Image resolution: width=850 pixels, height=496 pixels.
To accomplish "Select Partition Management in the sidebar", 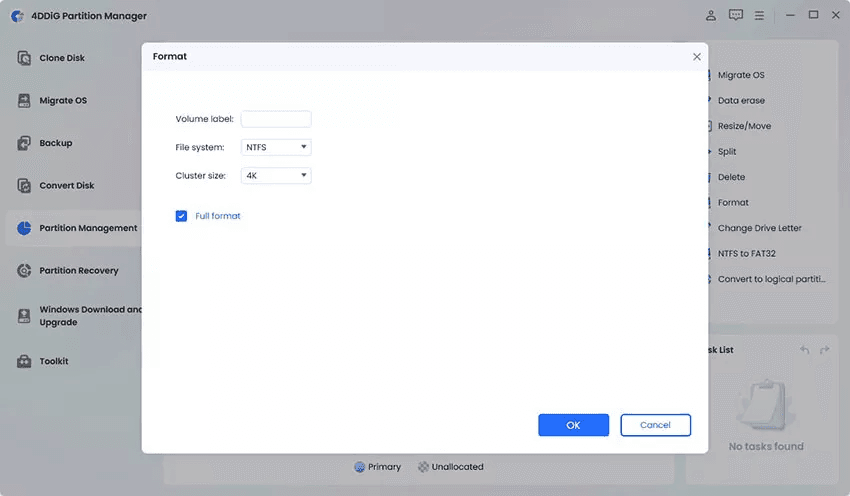I will (x=88, y=228).
